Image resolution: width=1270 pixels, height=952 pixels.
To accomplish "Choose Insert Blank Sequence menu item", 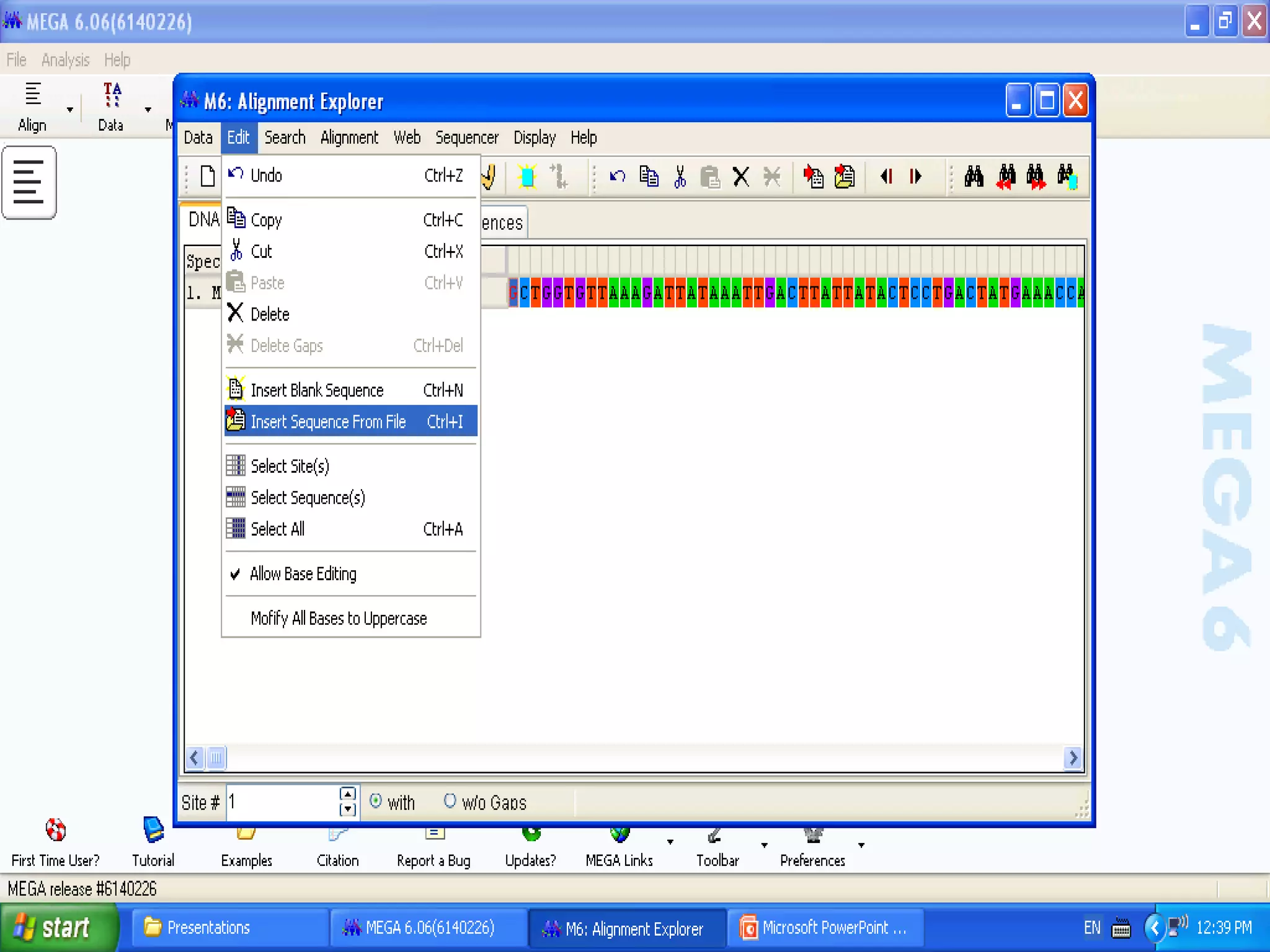I will [351, 390].
